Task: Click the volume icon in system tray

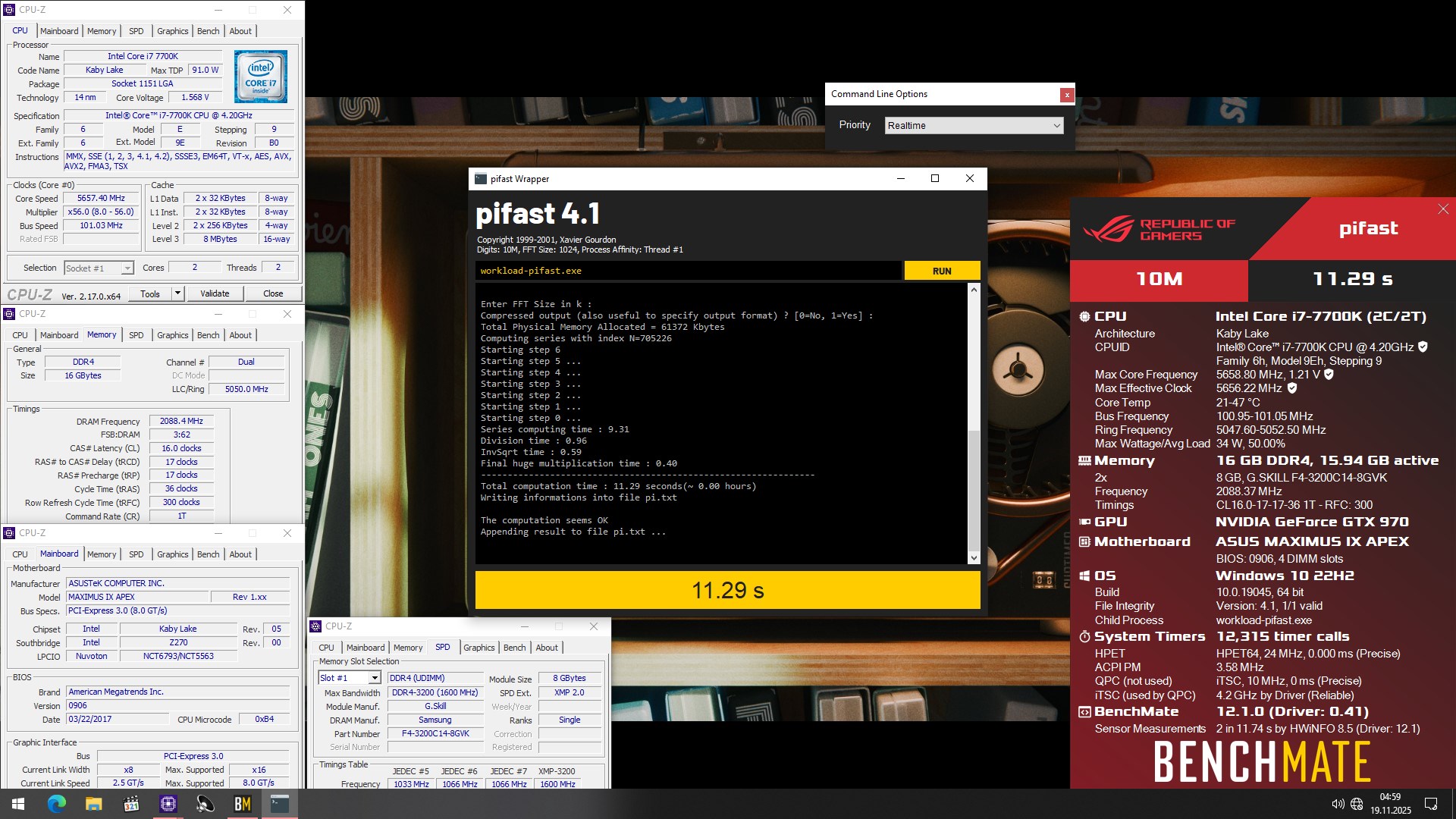Action: [1337, 804]
